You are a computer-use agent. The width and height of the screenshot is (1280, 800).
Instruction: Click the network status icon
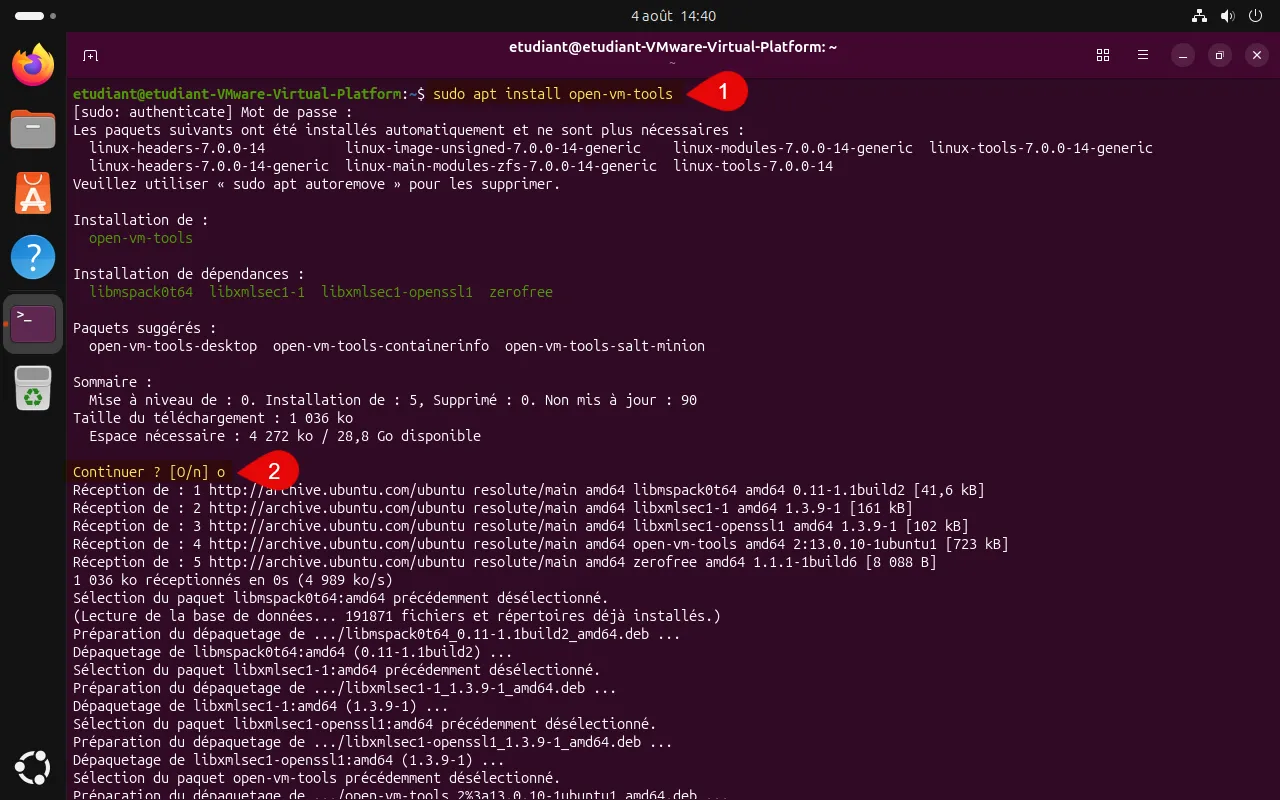coord(1200,16)
